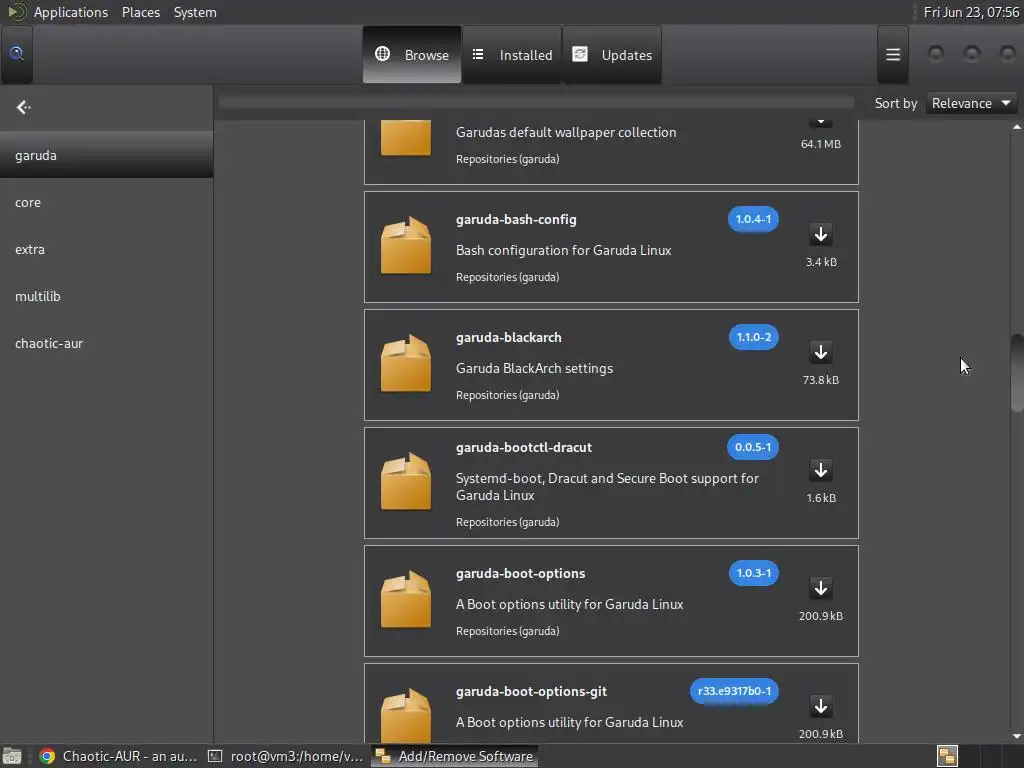Switch to root@vm3 terminal taskbar window
The height and width of the screenshot is (768, 1024).
pyautogui.click(x=285, y=756)
